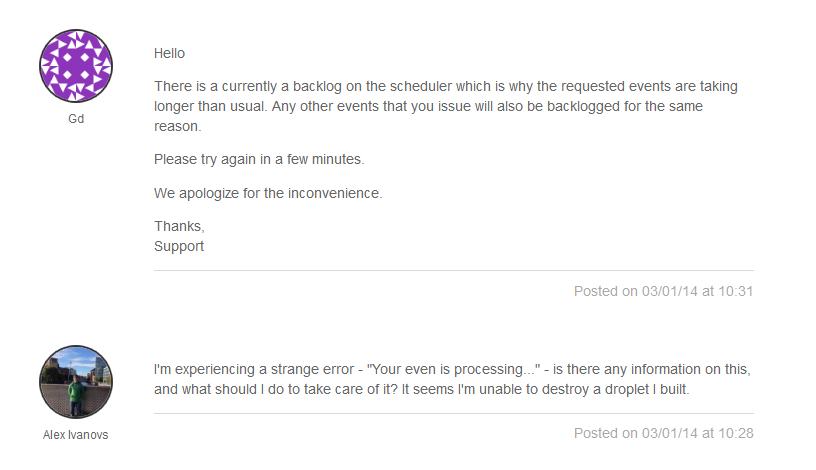816x470 pixels.
Task: Click Alex Ivanovs' profile photo avatar
Action: coord(76,382)
